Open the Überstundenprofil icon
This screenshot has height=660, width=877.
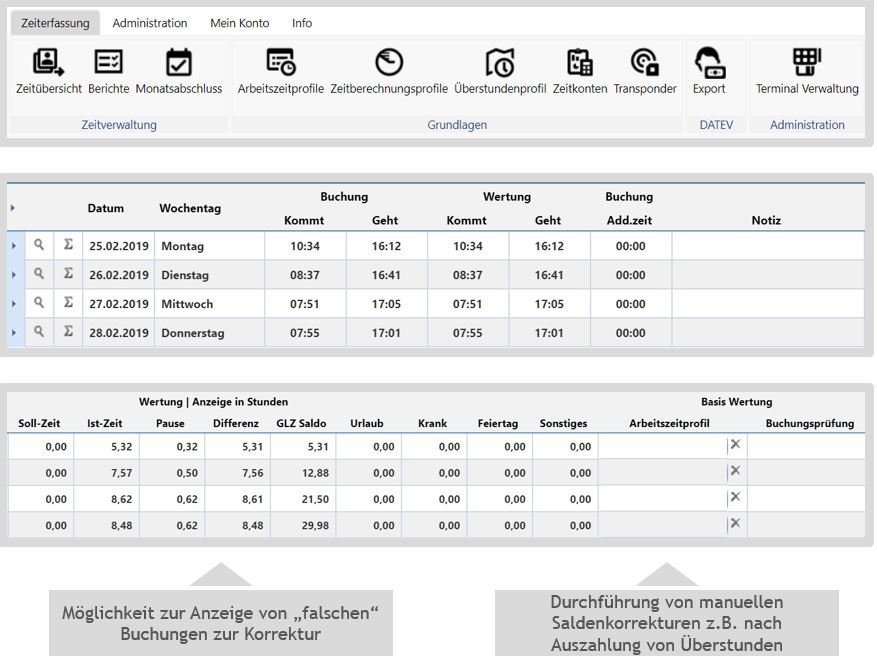coord(500,62)
